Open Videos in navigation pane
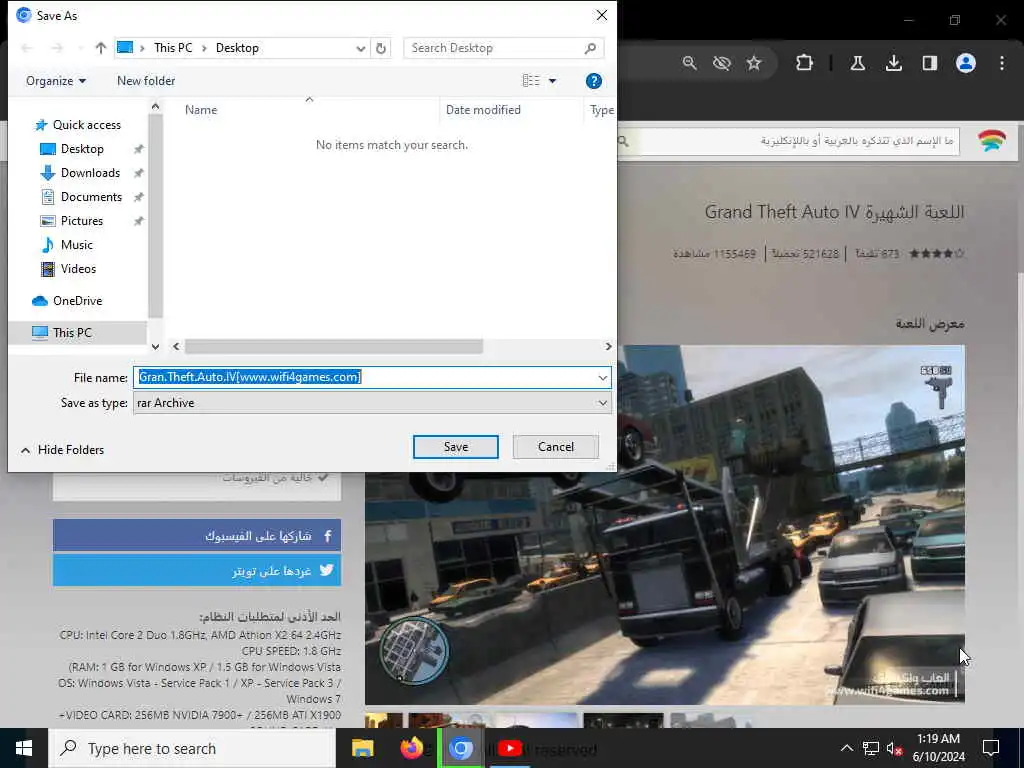This screenshot has width=1024, height=768. (x=78, y=268)
